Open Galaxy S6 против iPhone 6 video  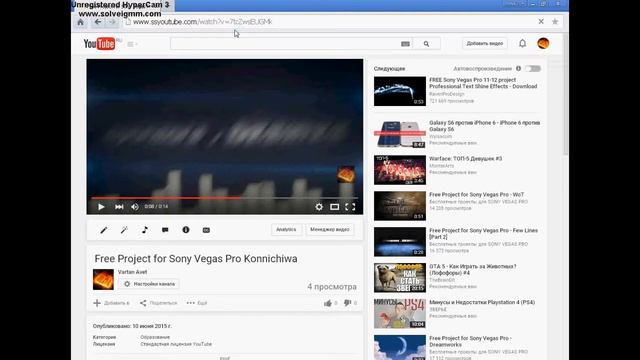pyautogui.click(x=484, y=126)
